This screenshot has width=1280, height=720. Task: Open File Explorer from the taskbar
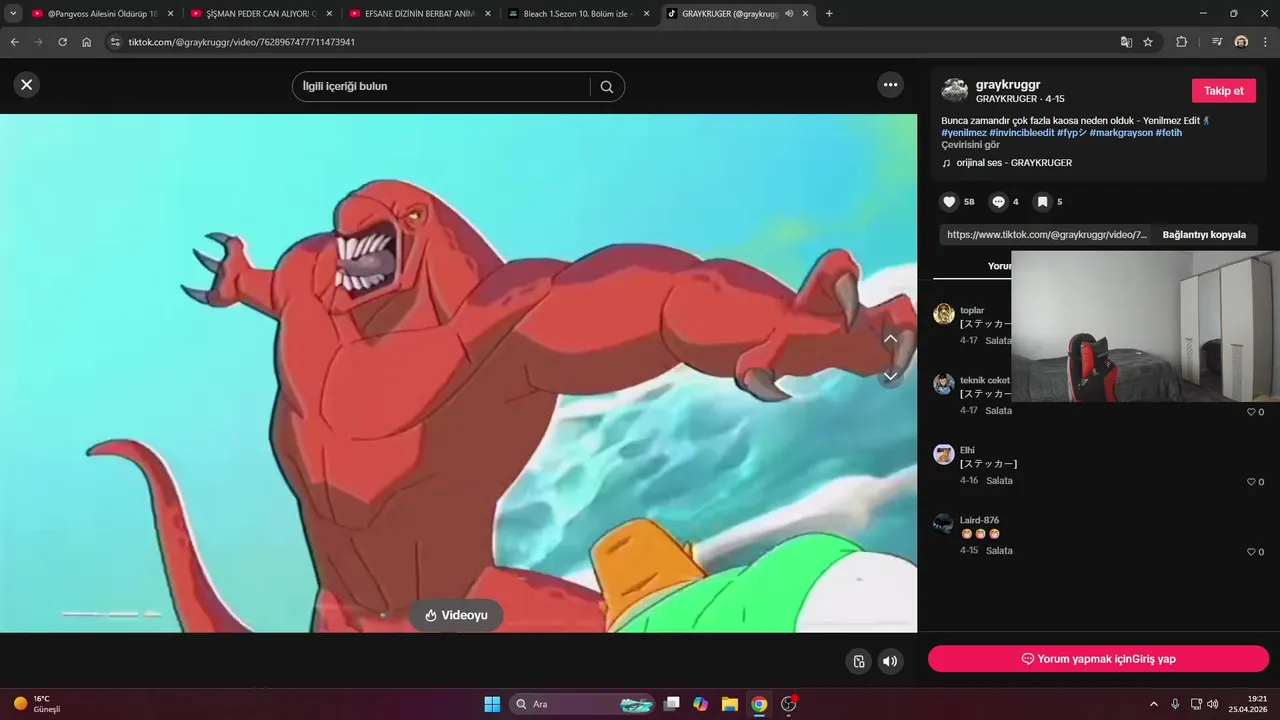(730, 704)
